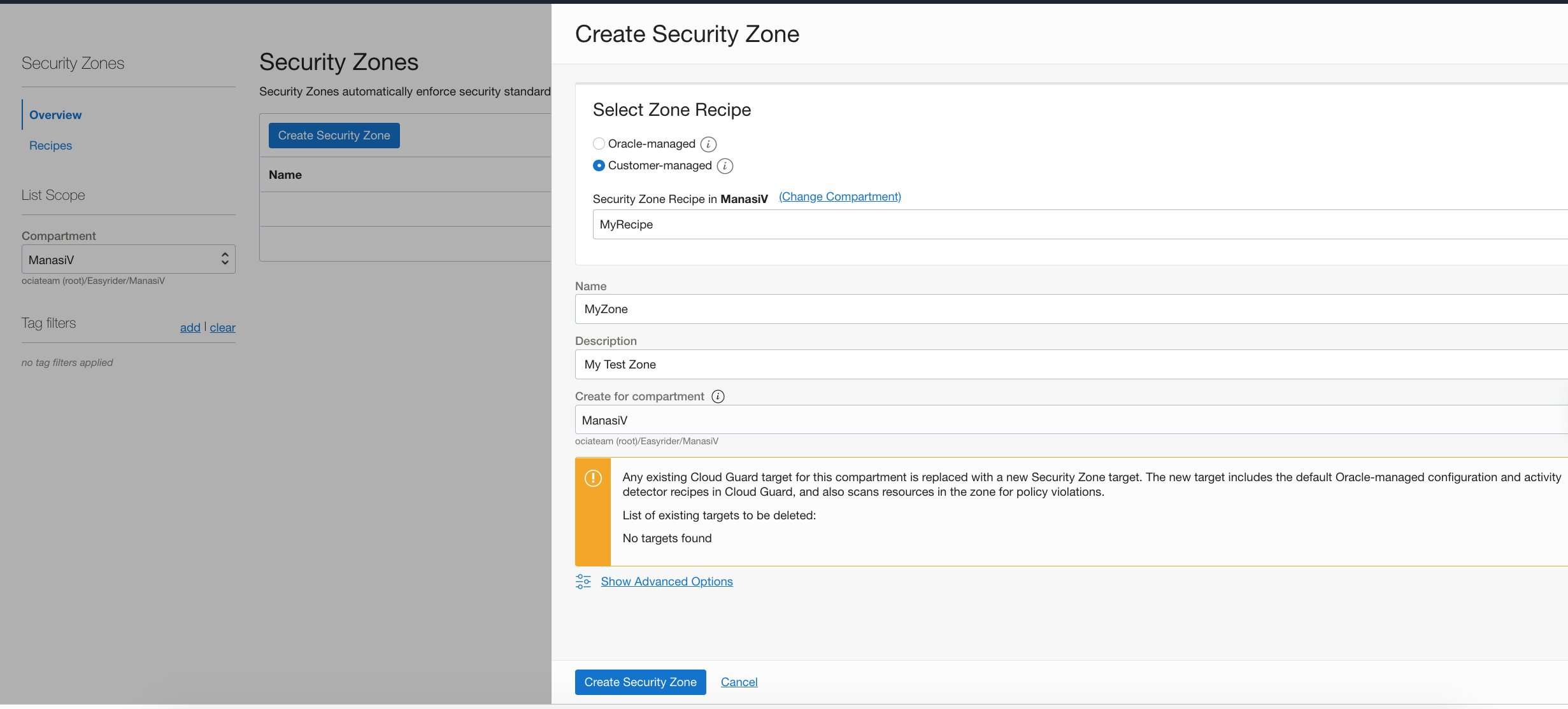Click the info icon near Create for compartment
The width and height of the screenshot is (1568, 709).
718,396
